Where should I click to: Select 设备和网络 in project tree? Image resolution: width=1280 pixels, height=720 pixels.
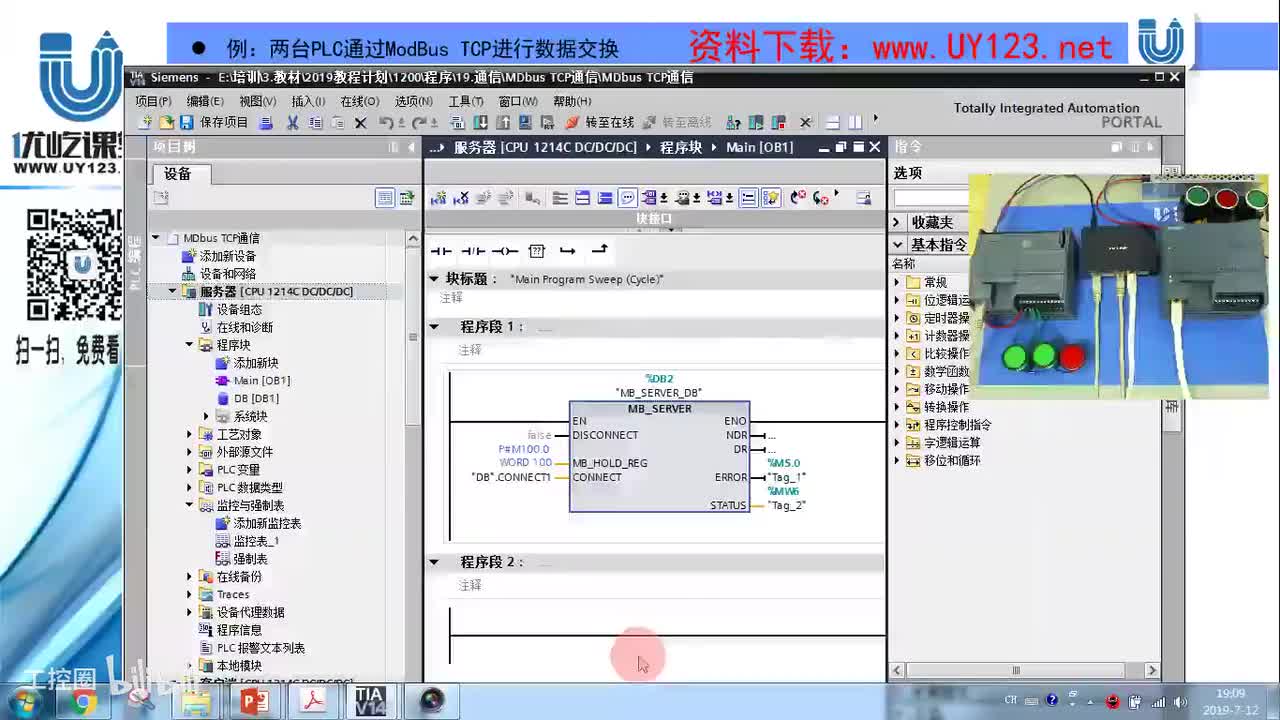(227, 274)
